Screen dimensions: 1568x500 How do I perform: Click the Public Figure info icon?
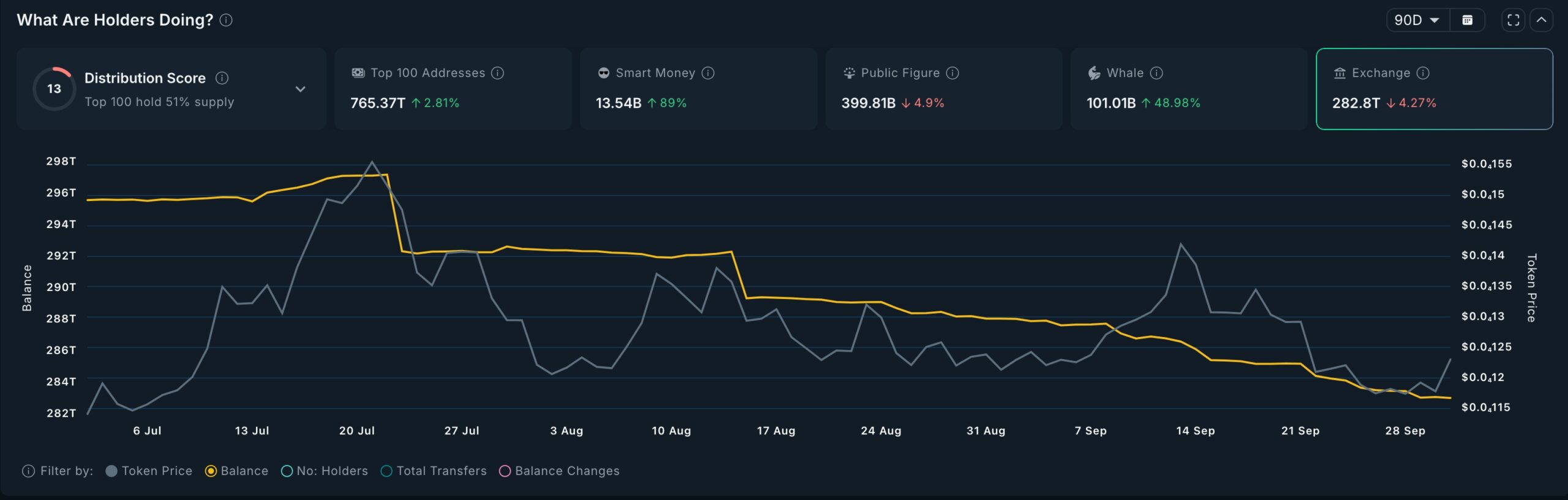coord(952,73)
